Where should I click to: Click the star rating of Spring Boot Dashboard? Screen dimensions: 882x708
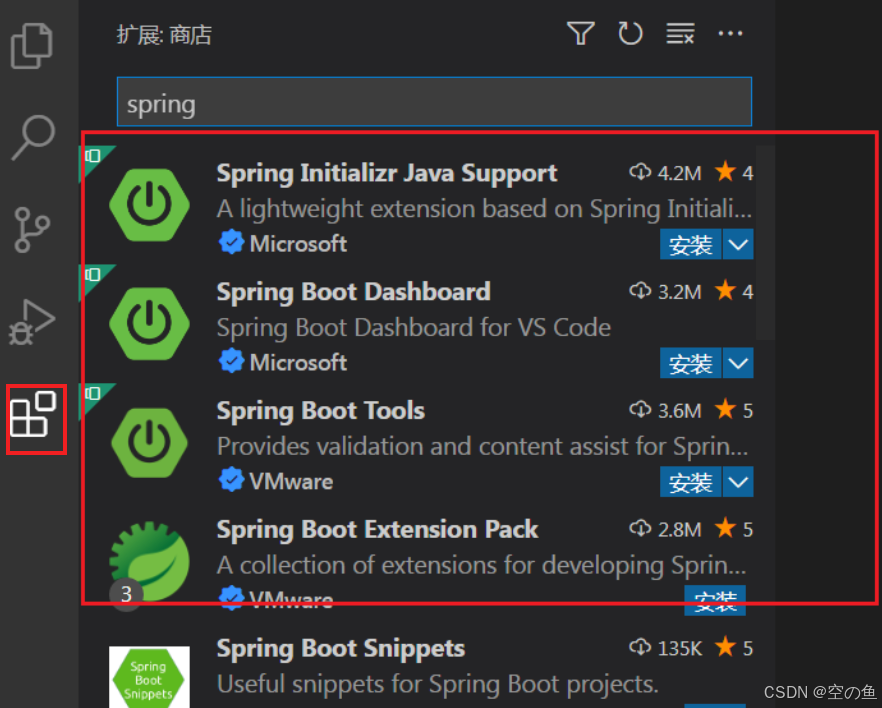(734, 291)
